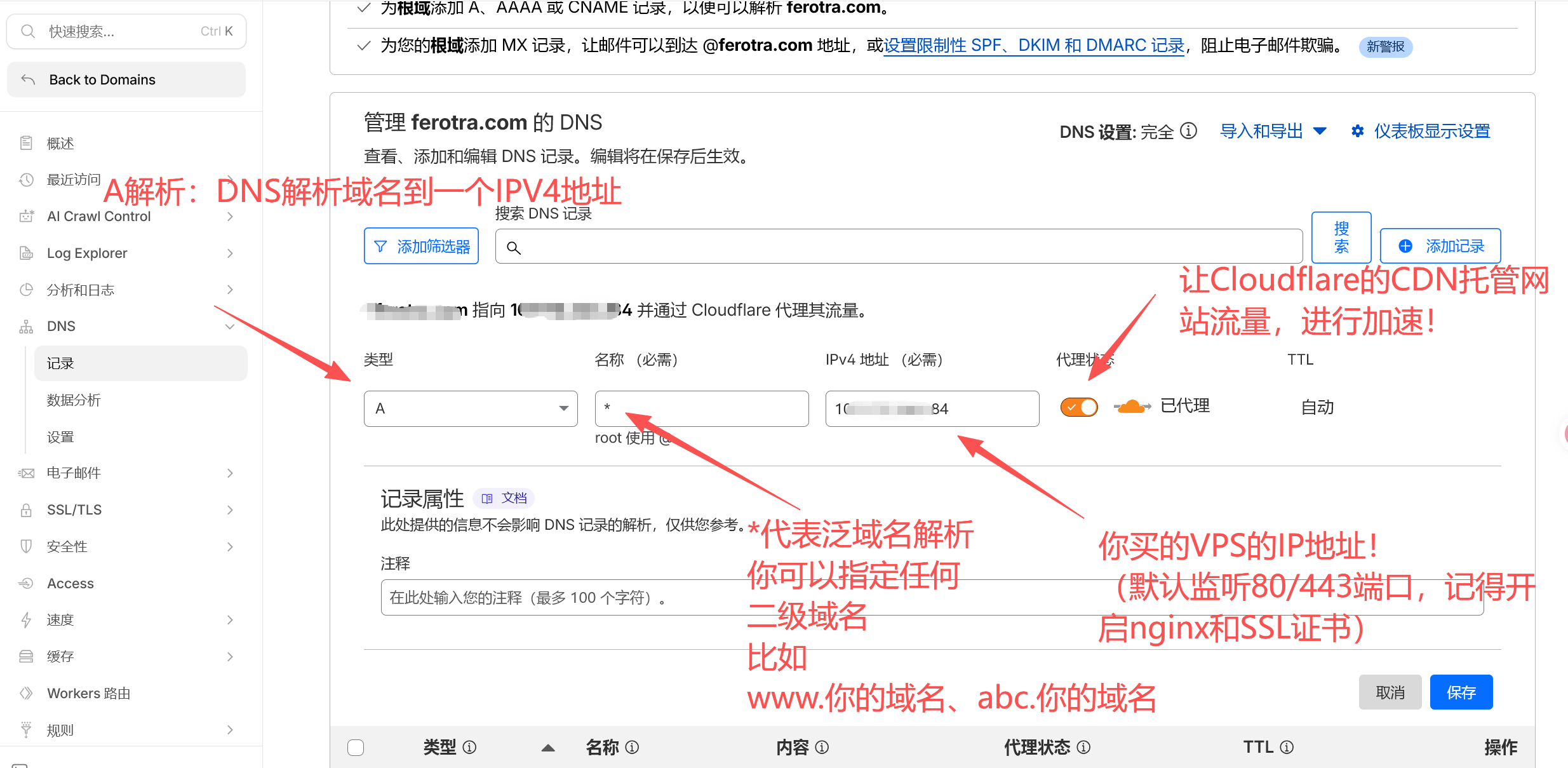Click the info icon beside TTL column header
The width and height of the screenshot is (1568, 768).
point(1287,747)
